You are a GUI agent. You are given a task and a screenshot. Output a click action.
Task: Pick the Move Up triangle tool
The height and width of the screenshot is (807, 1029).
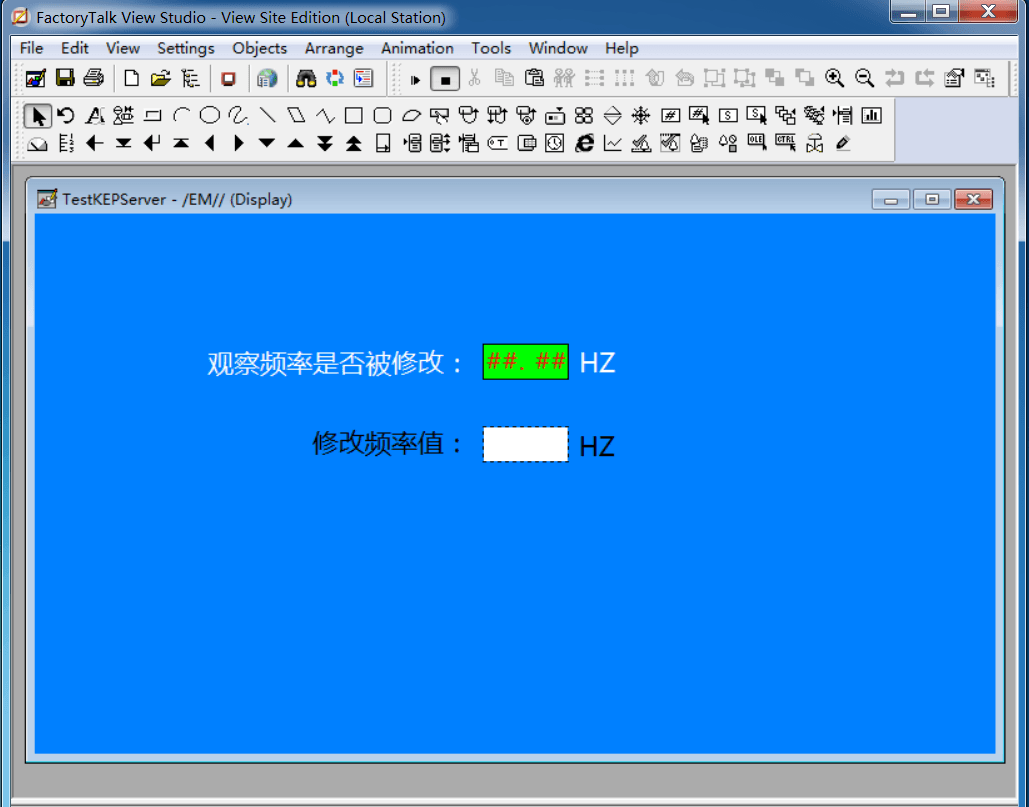point(296,144)
